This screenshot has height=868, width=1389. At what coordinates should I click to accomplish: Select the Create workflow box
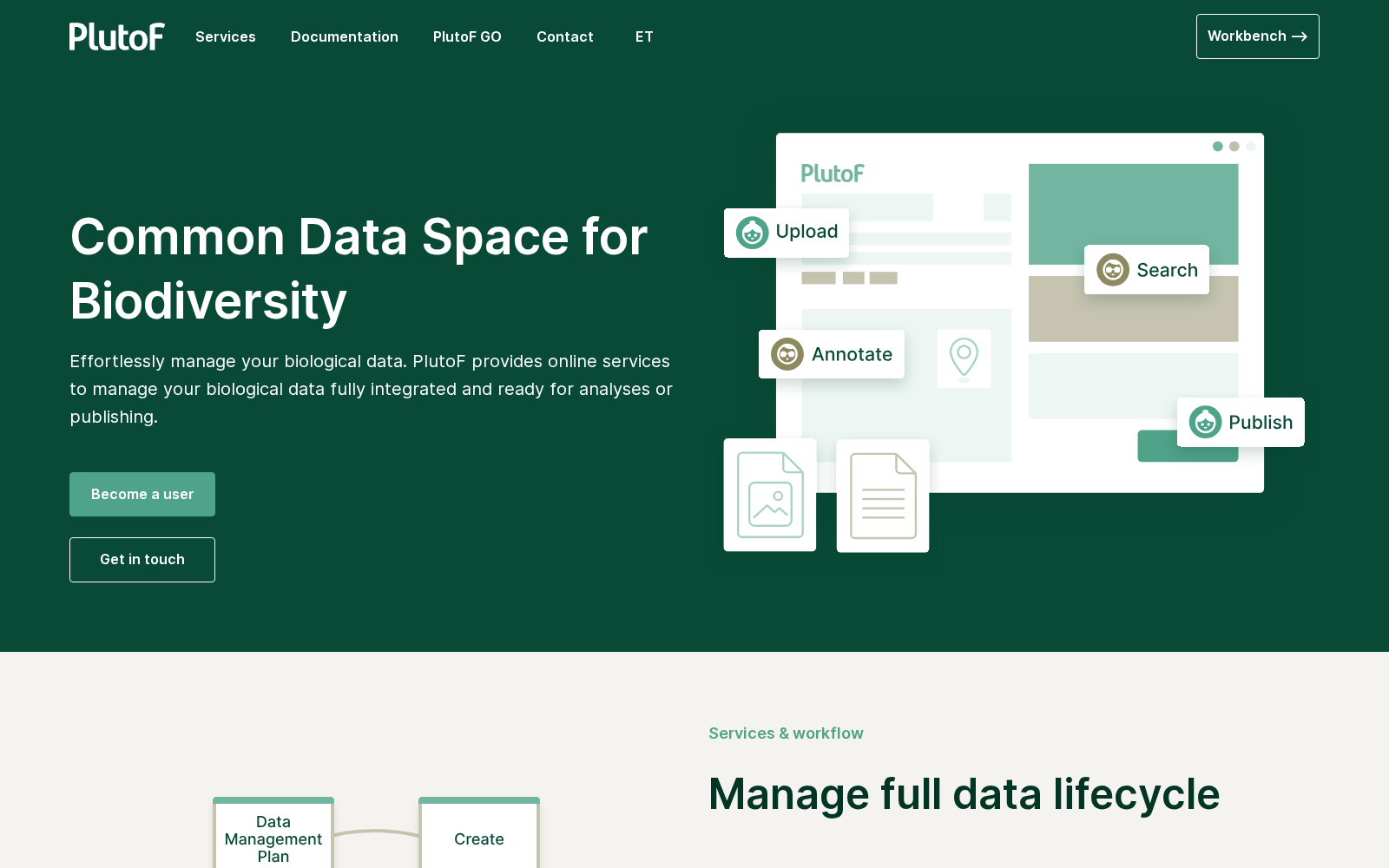pos(479,833)
